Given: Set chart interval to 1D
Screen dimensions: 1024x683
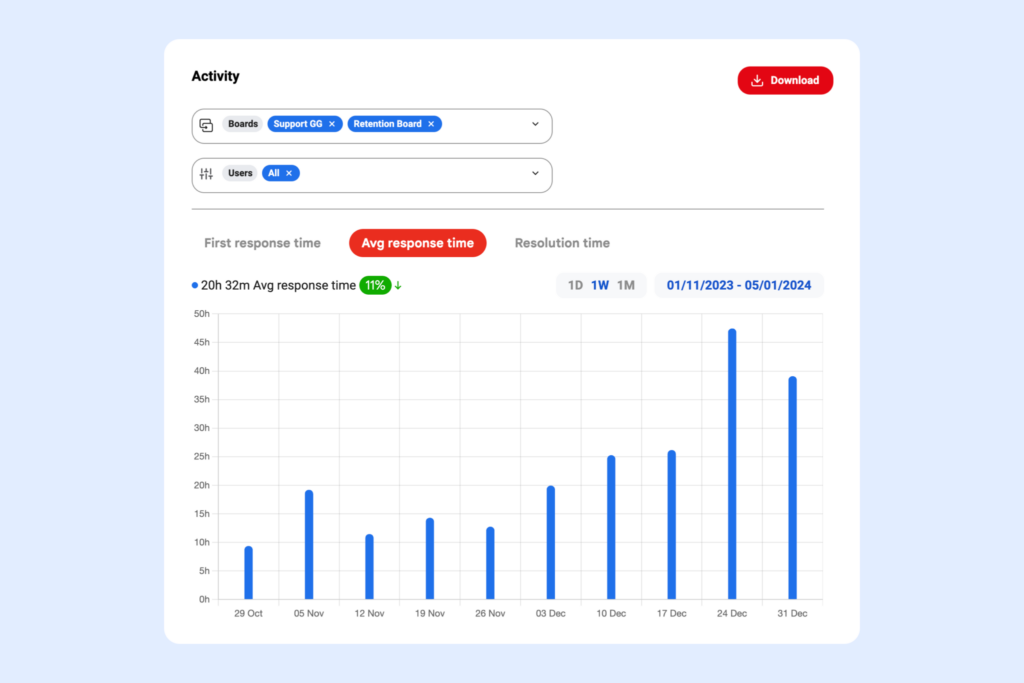Looking at the screenshot, I should point(575,285).
